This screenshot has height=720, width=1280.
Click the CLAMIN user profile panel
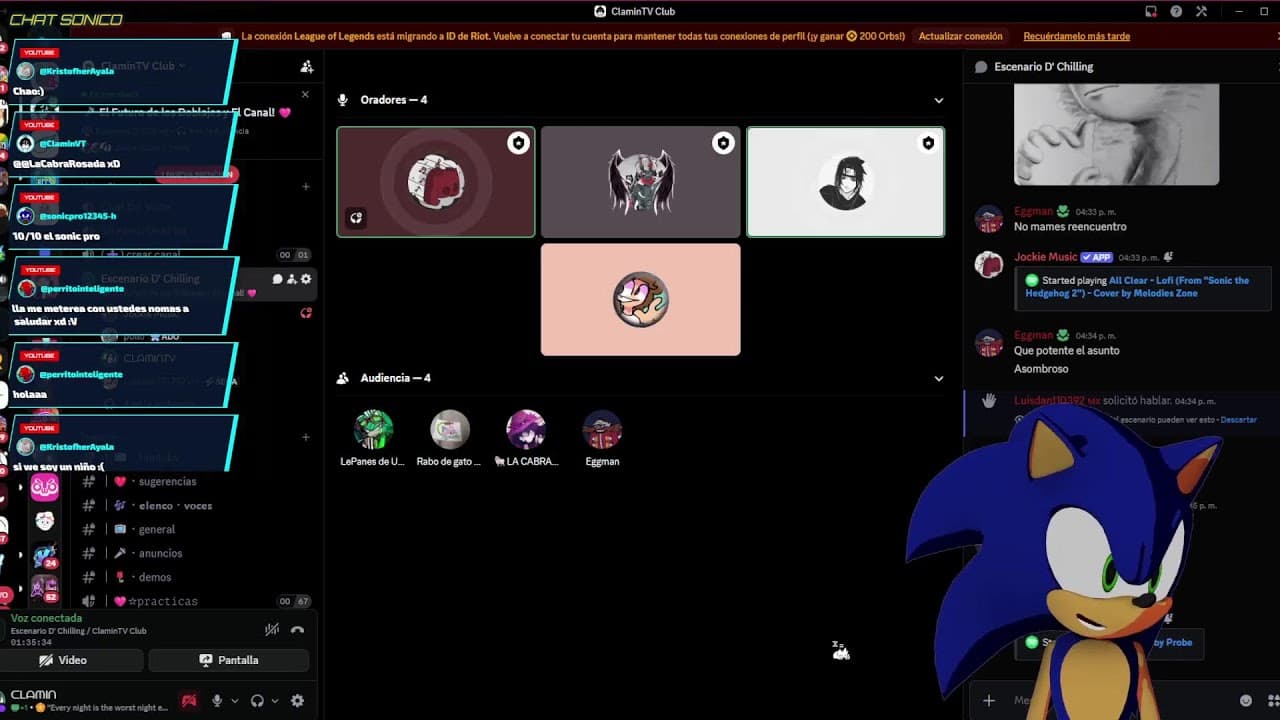point(87,700)
